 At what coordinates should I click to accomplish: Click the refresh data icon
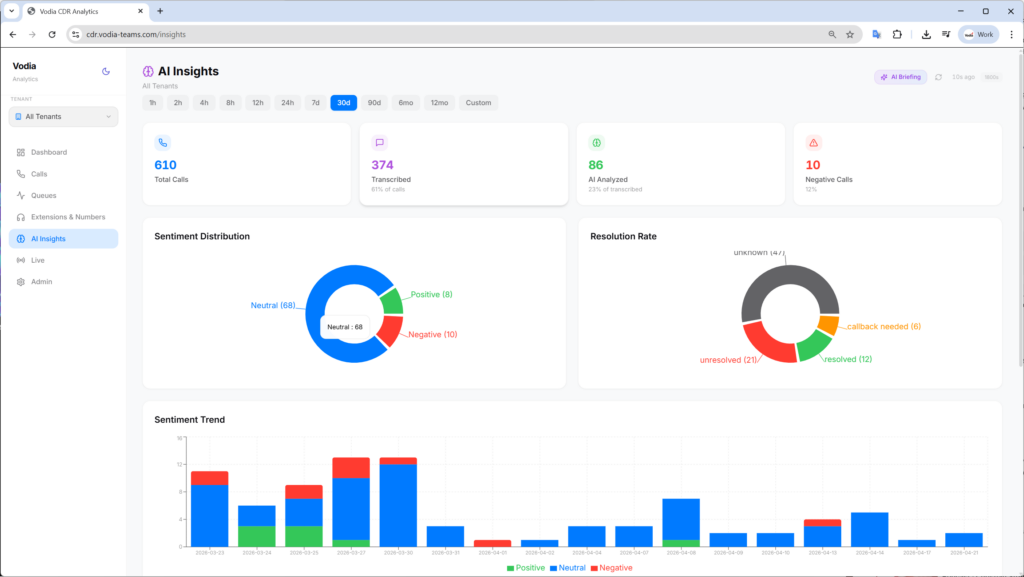coord(938,77)
